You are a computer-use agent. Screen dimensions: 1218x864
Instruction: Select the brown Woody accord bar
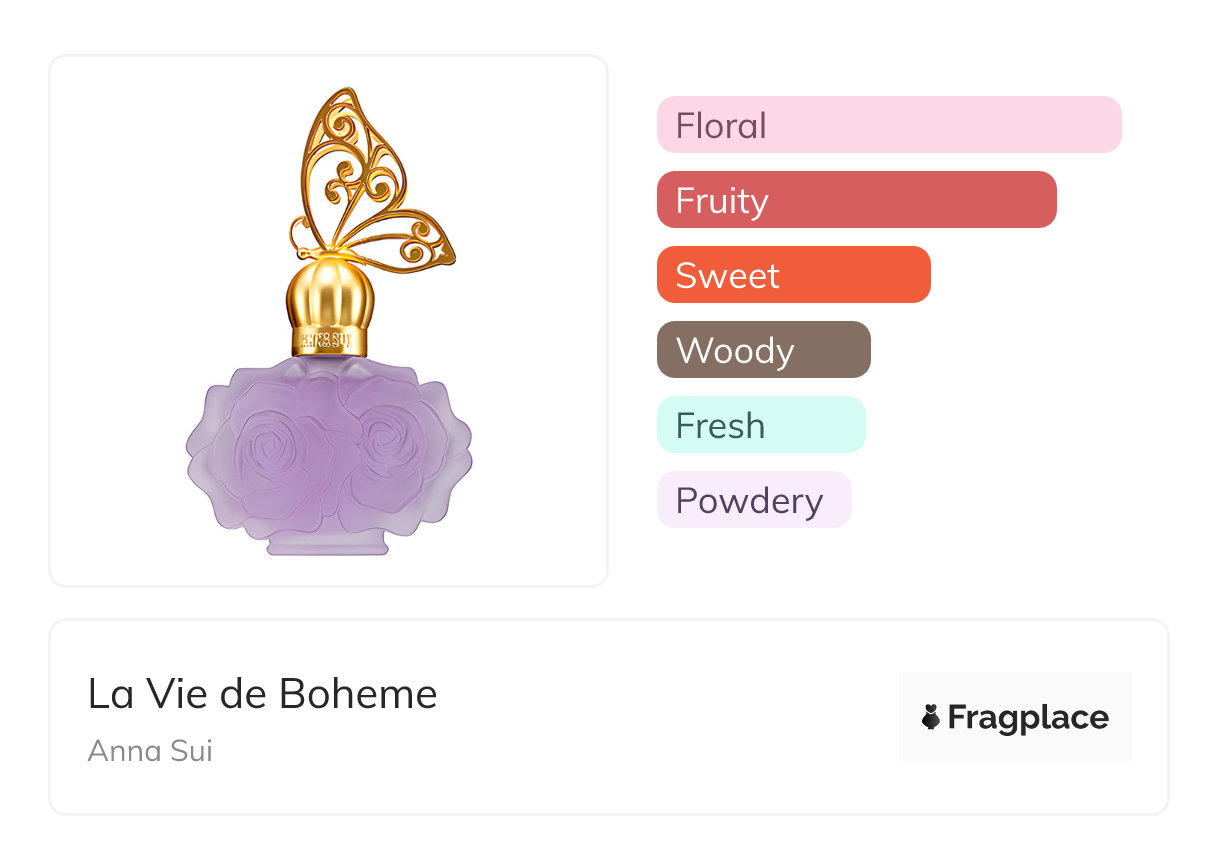click(x=763, y=350)
